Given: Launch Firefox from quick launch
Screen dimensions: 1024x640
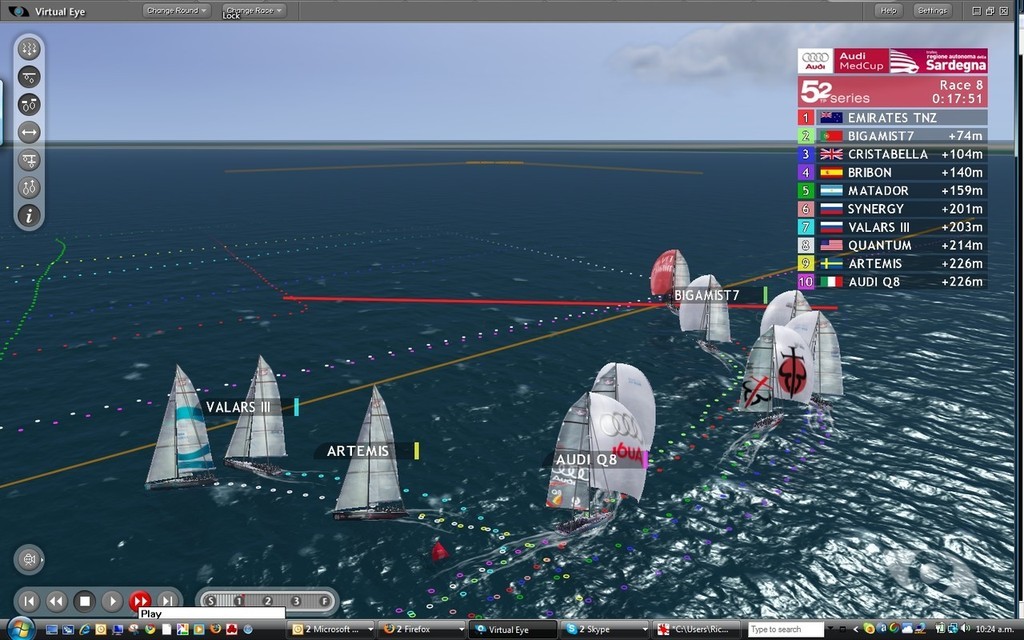Looking at the screenshot, I should click(x=216, y=630).
